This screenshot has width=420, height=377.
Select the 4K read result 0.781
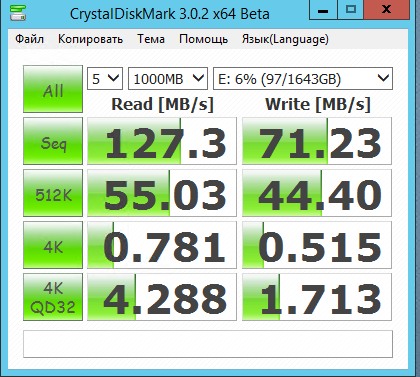click(x=162, y=245)
